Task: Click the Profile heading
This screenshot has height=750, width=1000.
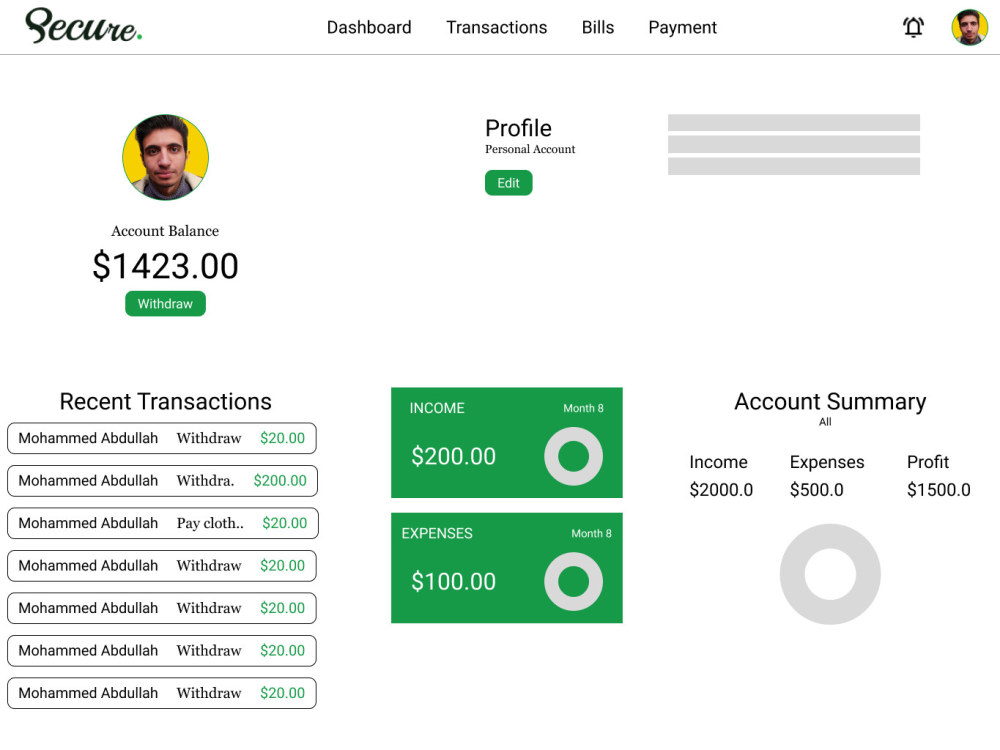Action: pyautogui.click(x=518, y=128)
